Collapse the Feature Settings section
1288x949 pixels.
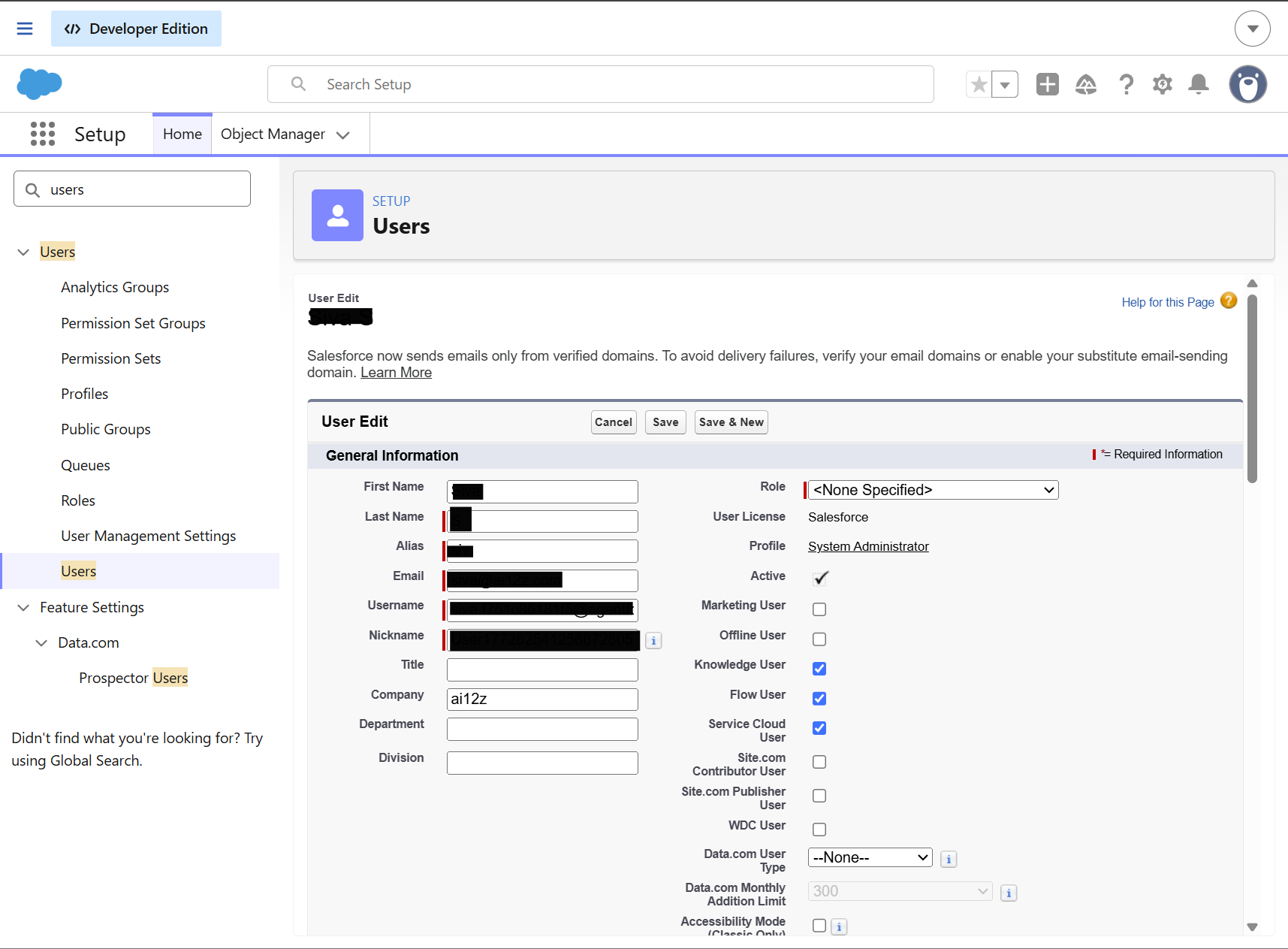[x=23, y=607]
